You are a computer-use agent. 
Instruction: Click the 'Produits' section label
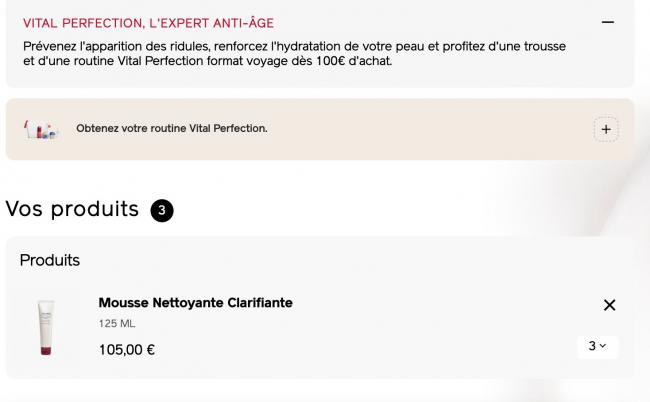50,260
